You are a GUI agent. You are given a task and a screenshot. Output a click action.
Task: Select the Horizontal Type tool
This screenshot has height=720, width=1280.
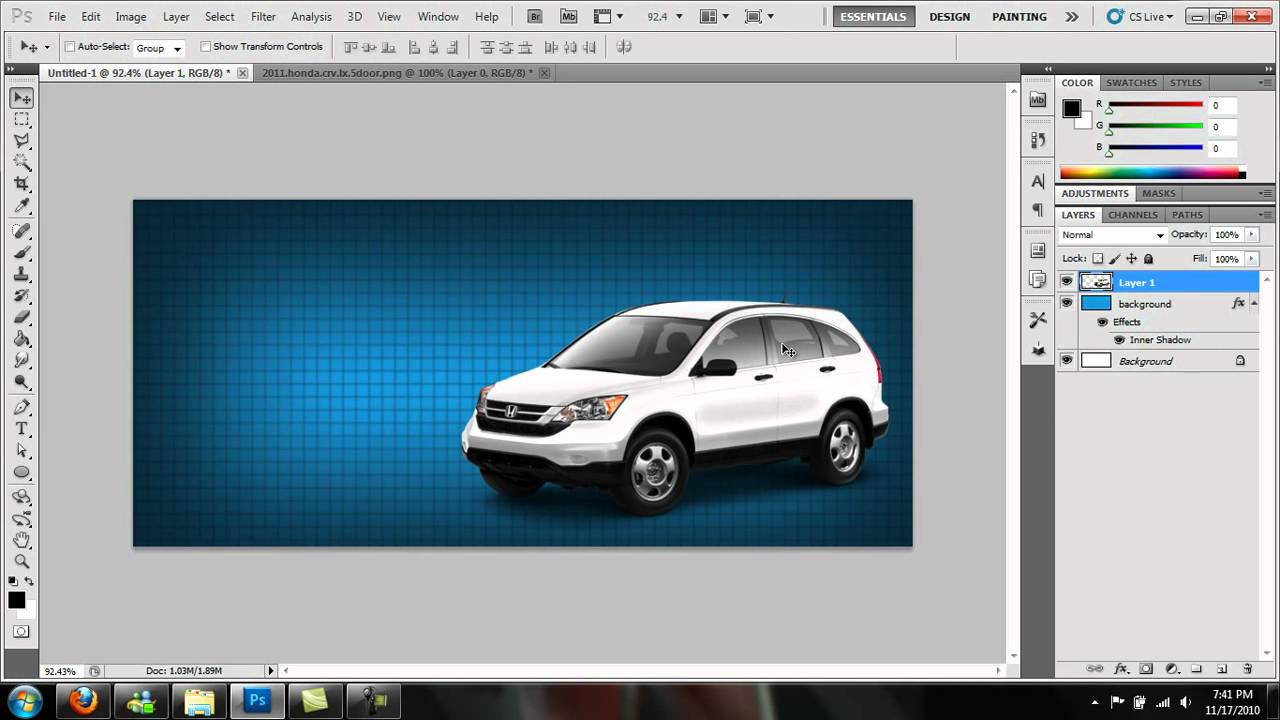pyautogui.click(x=21, y=429)
